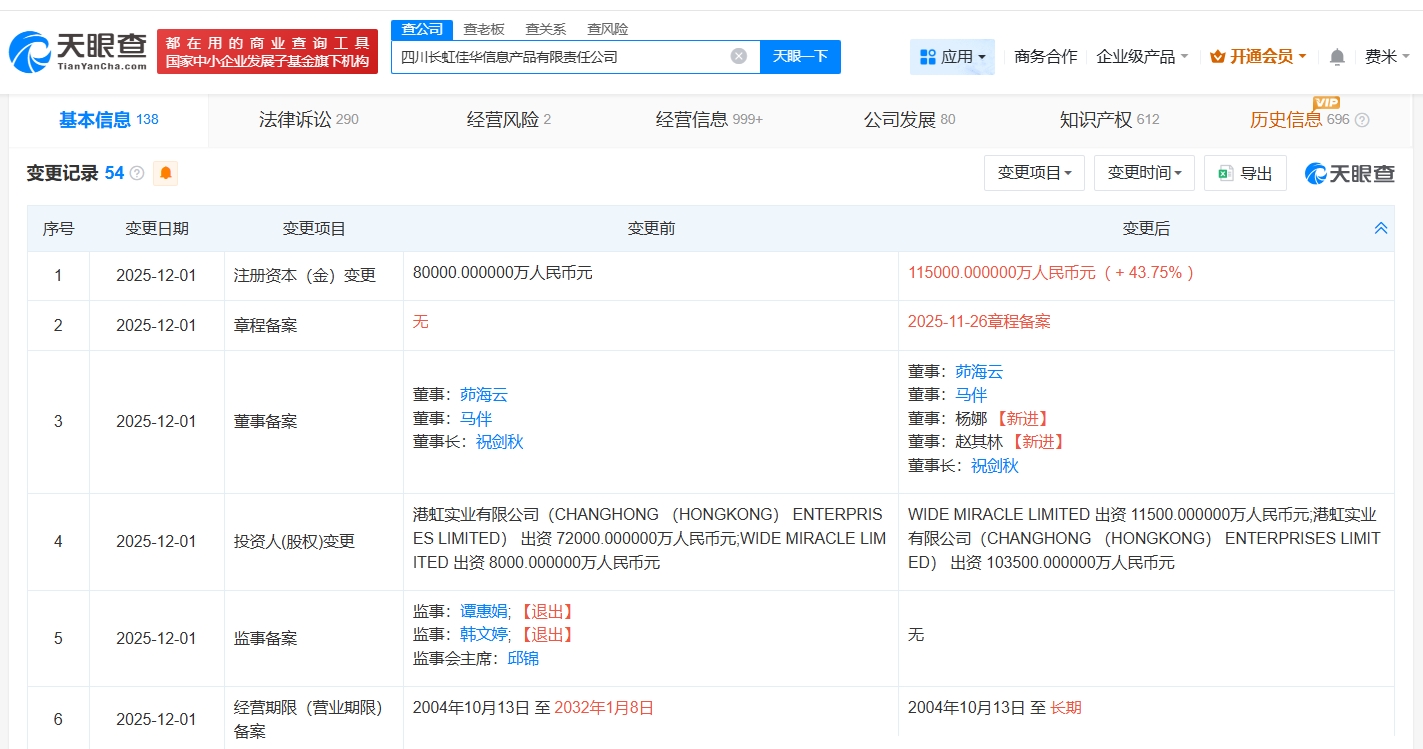Click the crown icon beside 开通会员
This screenshot has height=749, width=1423.
pyautogui.click(x=1215, y=57)
